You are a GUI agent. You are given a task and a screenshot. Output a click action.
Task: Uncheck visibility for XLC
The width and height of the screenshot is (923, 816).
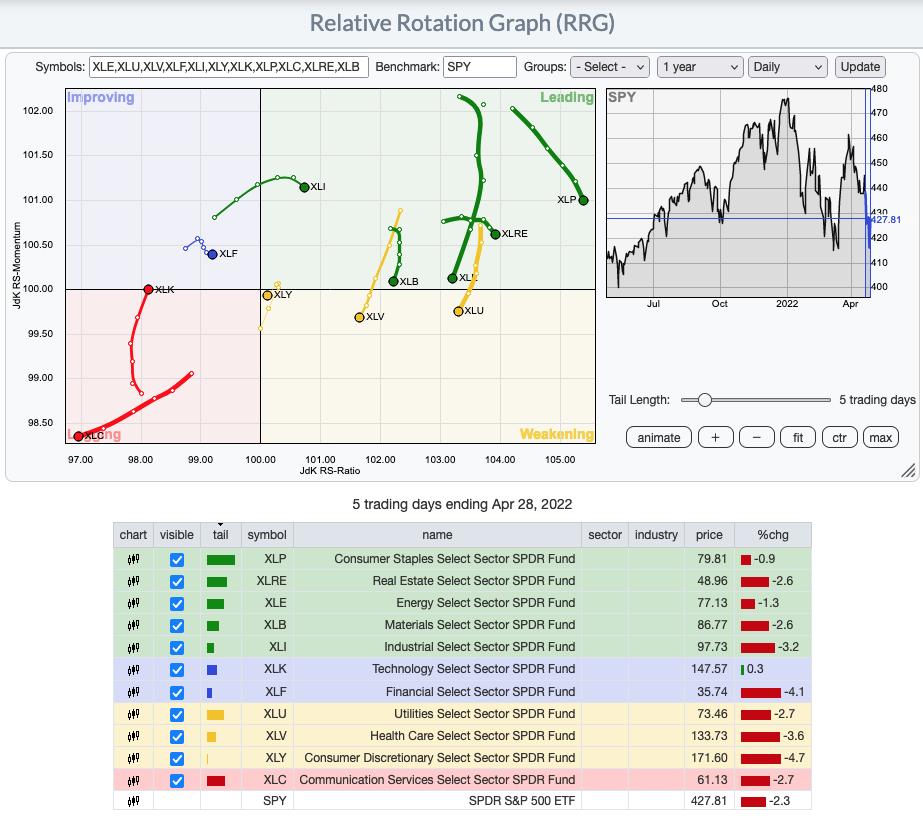click(x=177, y=781)
